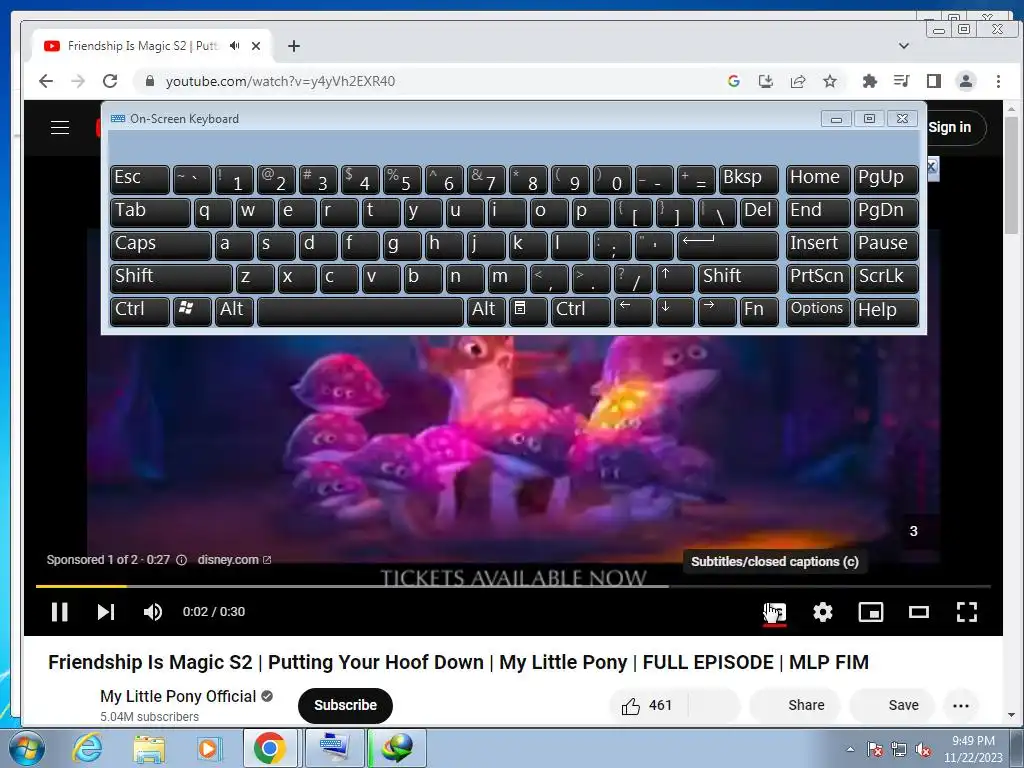Click page scrollbar down arrow
Screen dimensions: 1024x768
tap(1011, 716)
